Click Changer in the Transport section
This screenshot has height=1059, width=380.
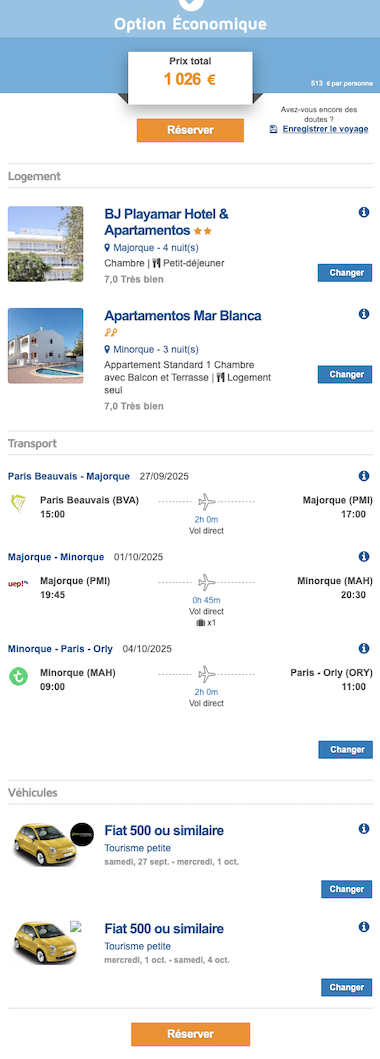pyautogui.click(x=345, y=750)
